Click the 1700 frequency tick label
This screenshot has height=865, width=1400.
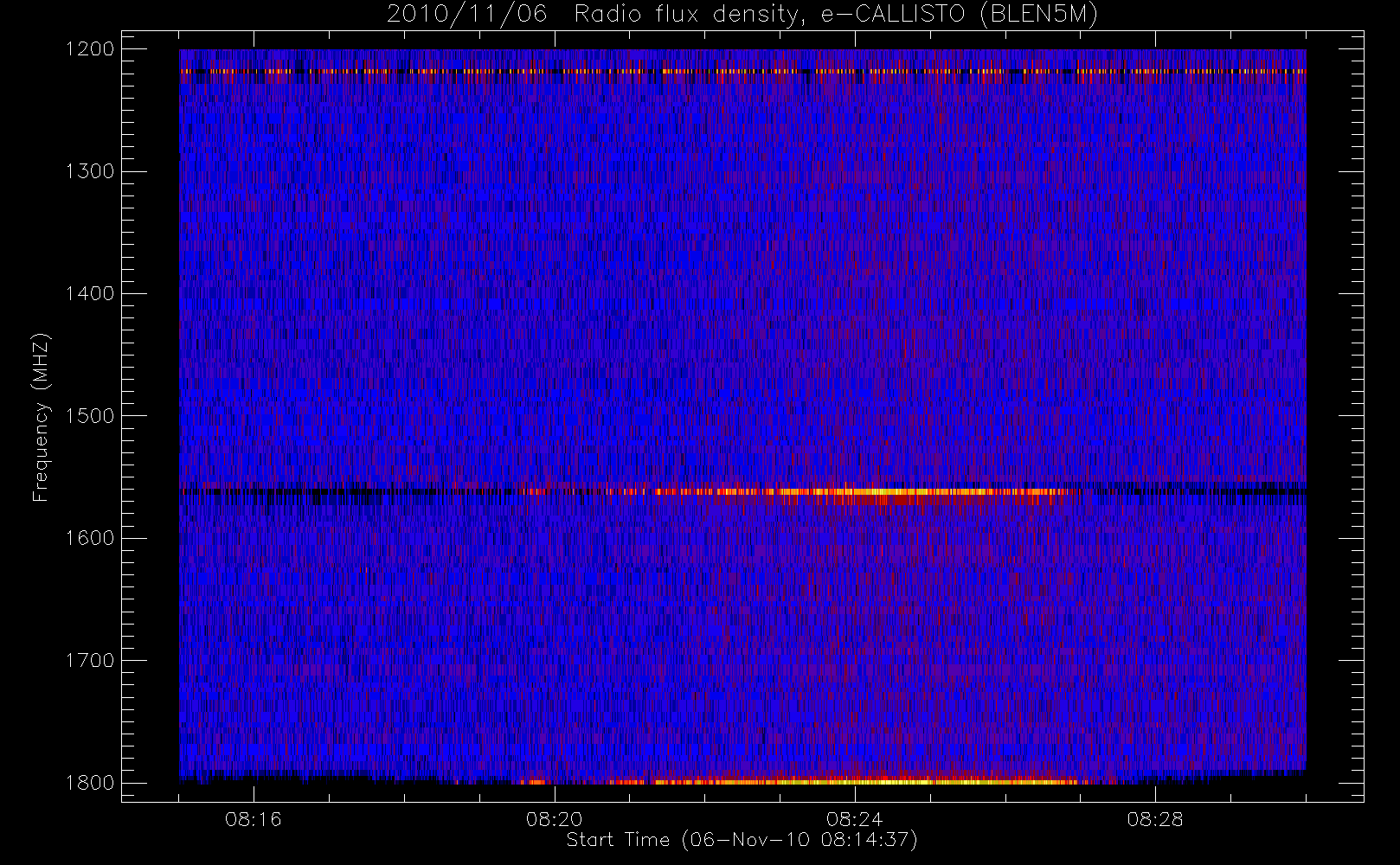click(90, 661)
